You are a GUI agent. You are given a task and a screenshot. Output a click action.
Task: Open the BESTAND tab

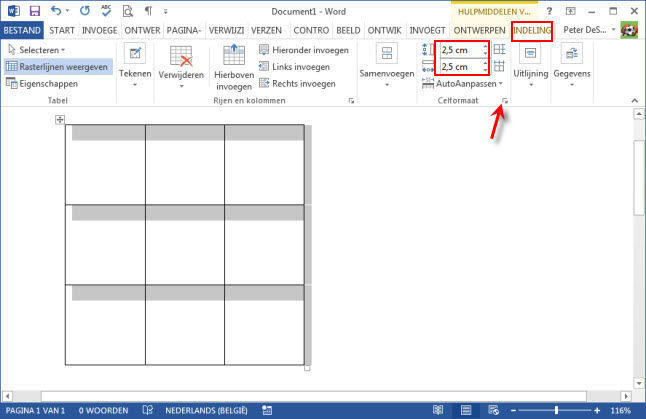[22, 30]
